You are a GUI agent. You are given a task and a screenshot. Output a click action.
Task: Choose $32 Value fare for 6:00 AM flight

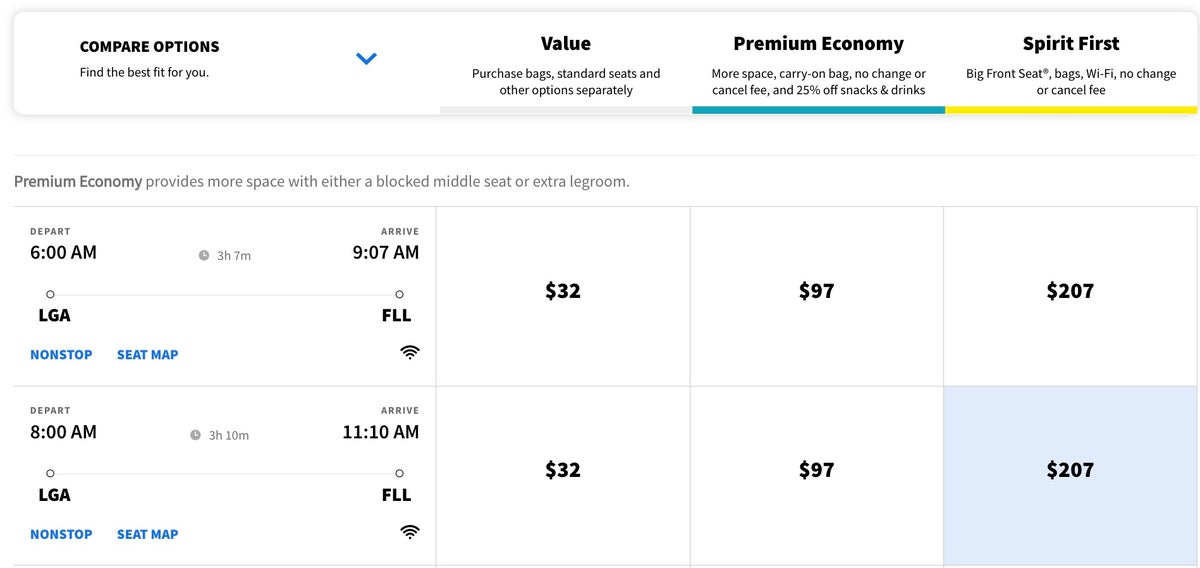tap(563, 291)
